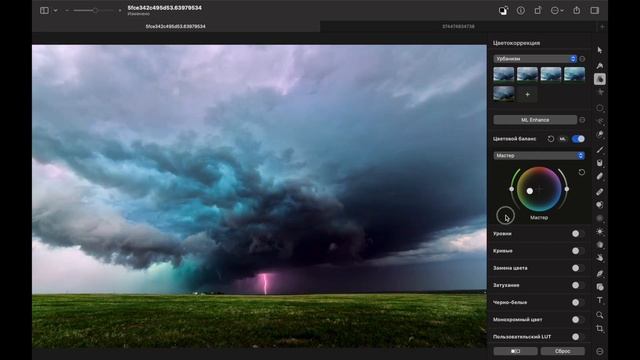Apply the preset thumbnail in second row
The height and width of the screenshot is (360, 640).
pyautogui.click(x=504, y=94)
